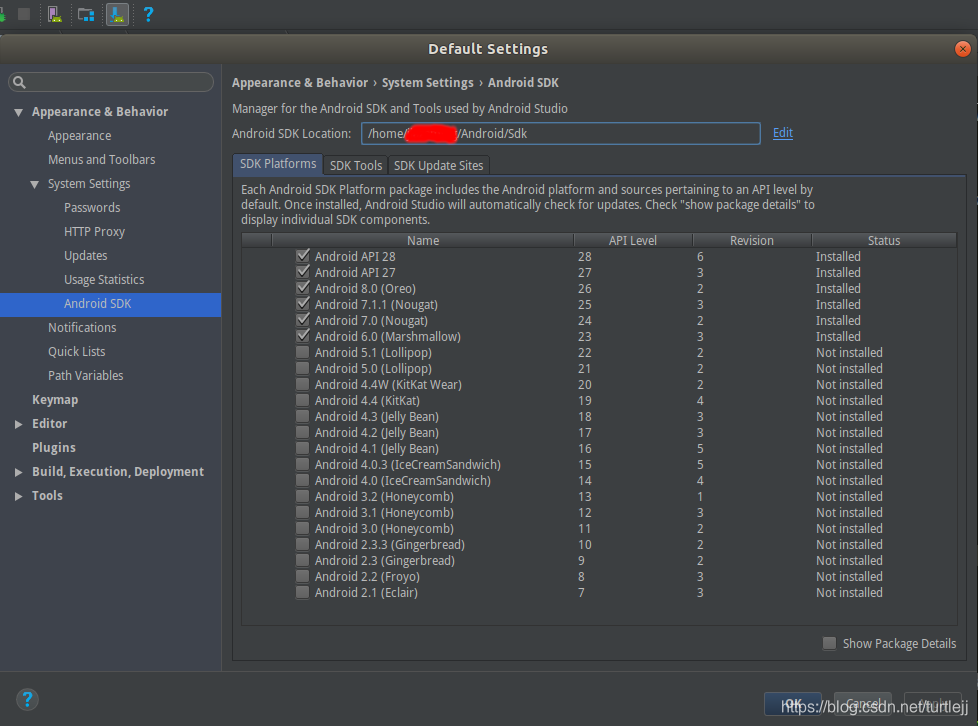Viewport: 978px width, 726px height.
Task: Click the API Level column header
Action: (633, 240)
